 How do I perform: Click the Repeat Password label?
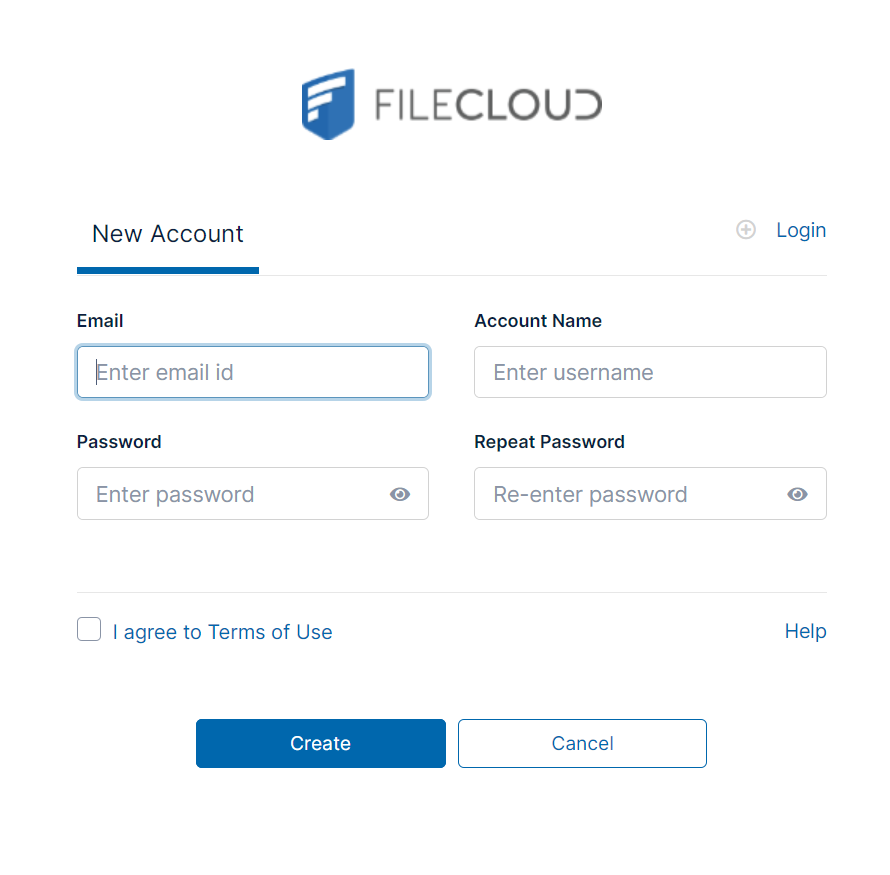coord(549,442)
